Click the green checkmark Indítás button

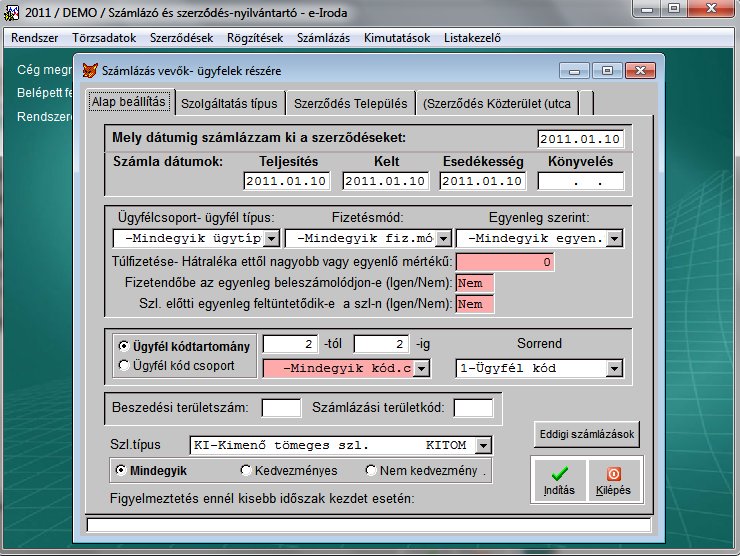point(559,479)
